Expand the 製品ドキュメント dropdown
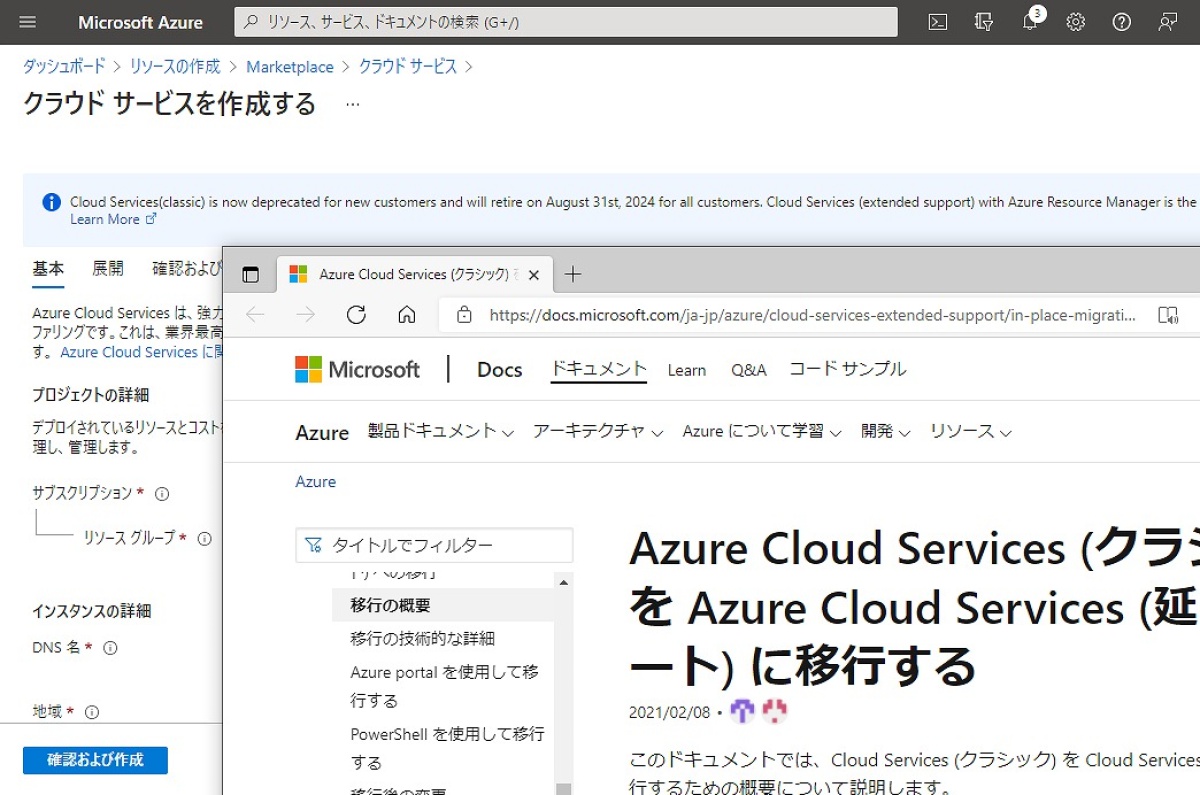The height and width of the screenshot is (795, 1200). [441, 432]
